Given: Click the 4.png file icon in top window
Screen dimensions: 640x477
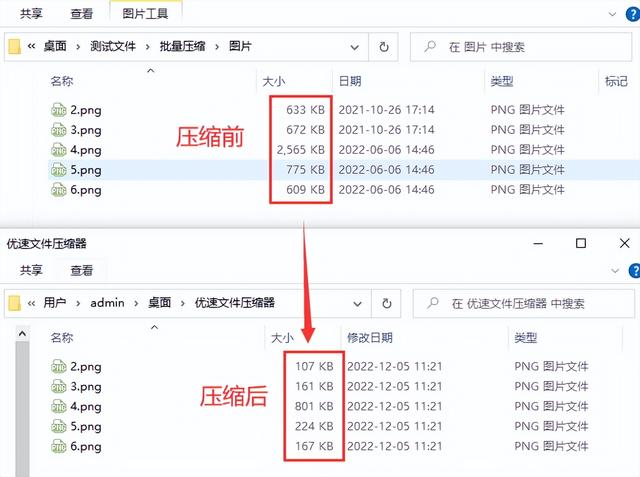Looking at the screenshot, I should pyautogui.click(x=59, y=150).
